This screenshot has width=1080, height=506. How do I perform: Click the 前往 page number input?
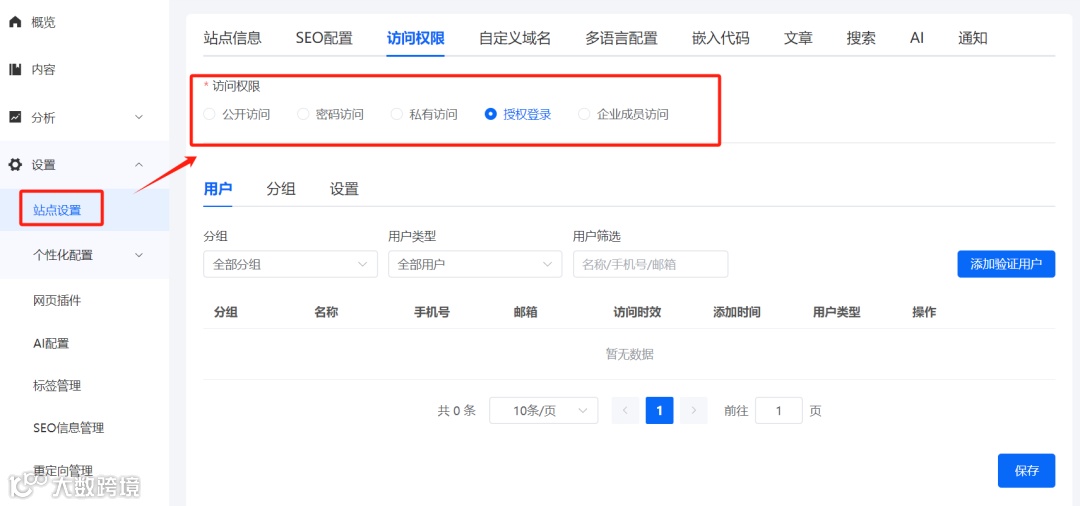(778, 411)
